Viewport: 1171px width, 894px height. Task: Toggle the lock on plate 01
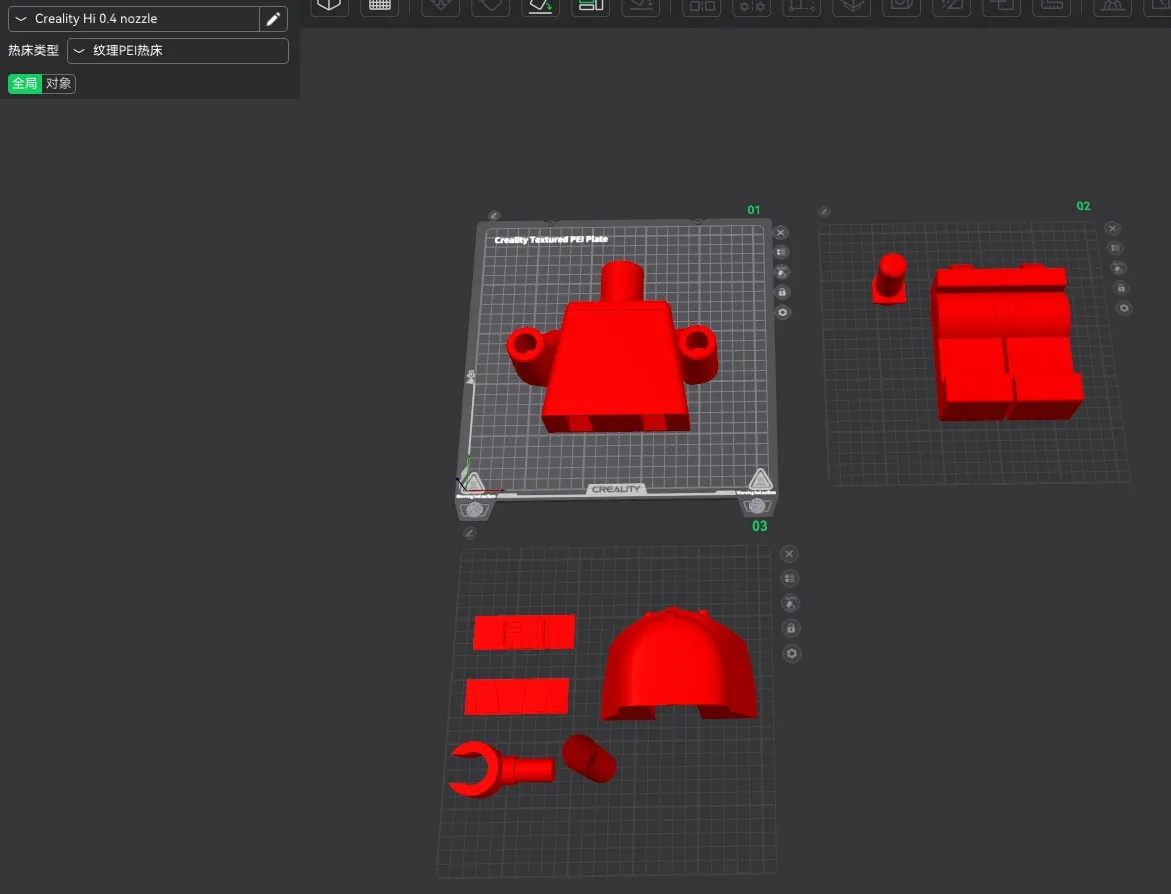(x=782, y=292)
